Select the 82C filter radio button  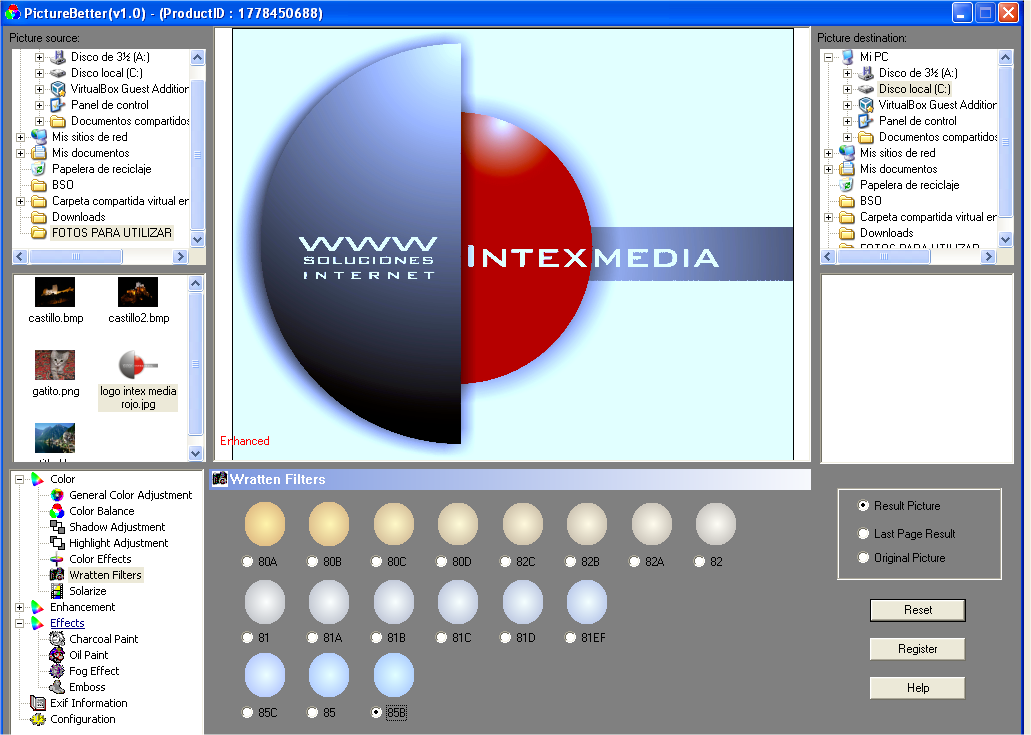pos(505,561)
